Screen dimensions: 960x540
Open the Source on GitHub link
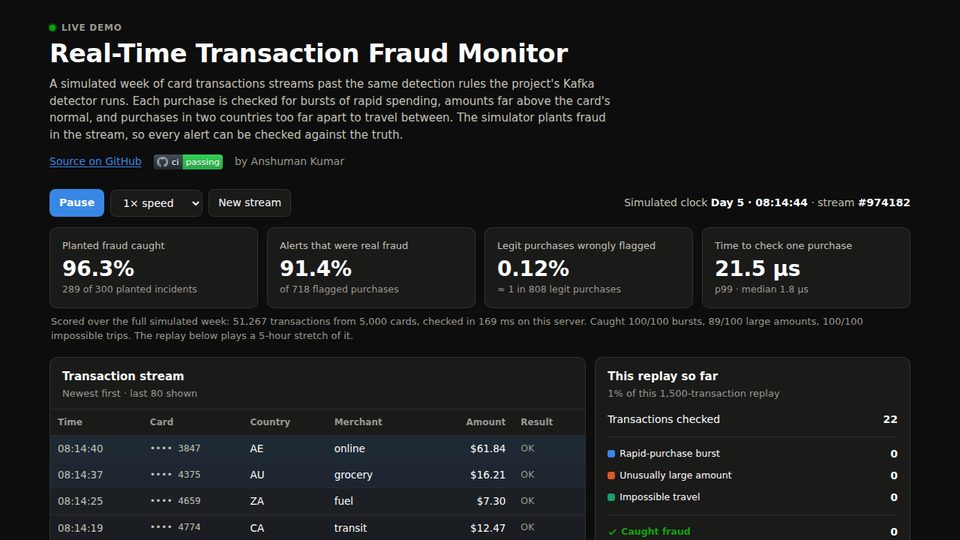coord(96,161)
